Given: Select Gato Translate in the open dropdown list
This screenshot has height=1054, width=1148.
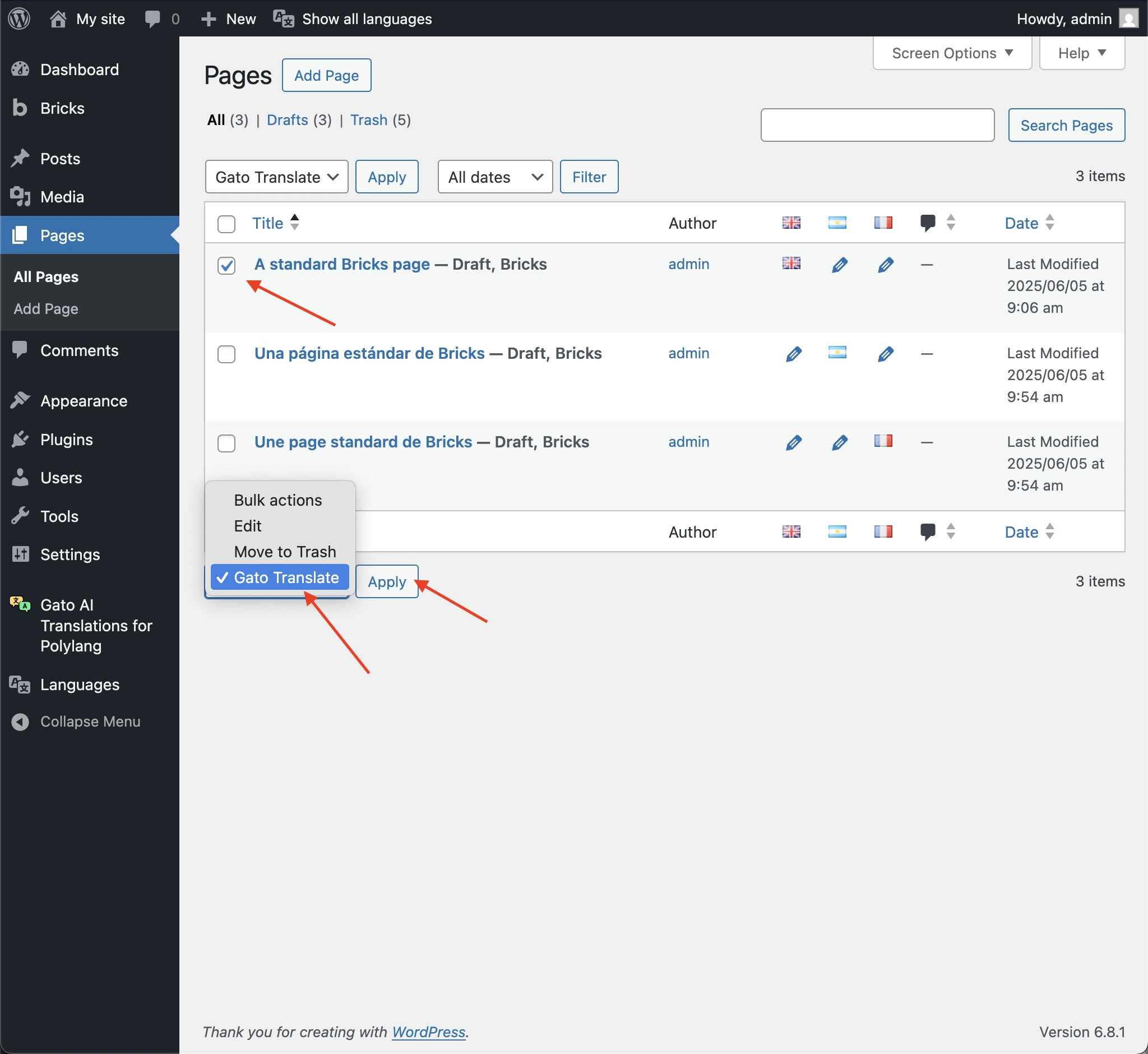Looking at the screenshot, I should (x=286, y=577).
